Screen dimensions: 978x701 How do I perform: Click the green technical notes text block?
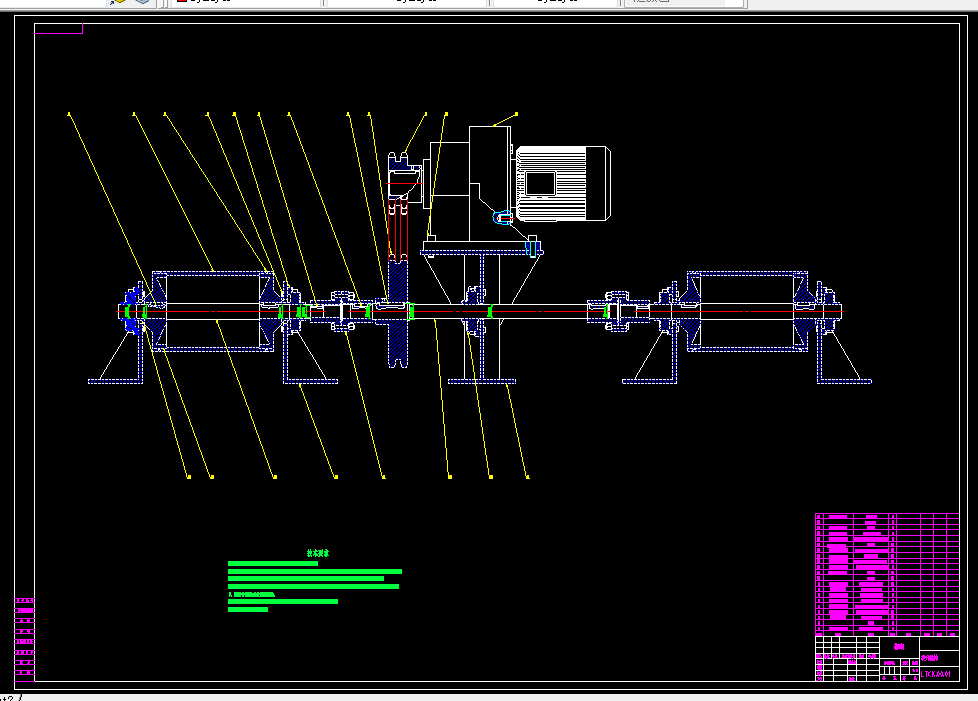click(x=314, y=586)
